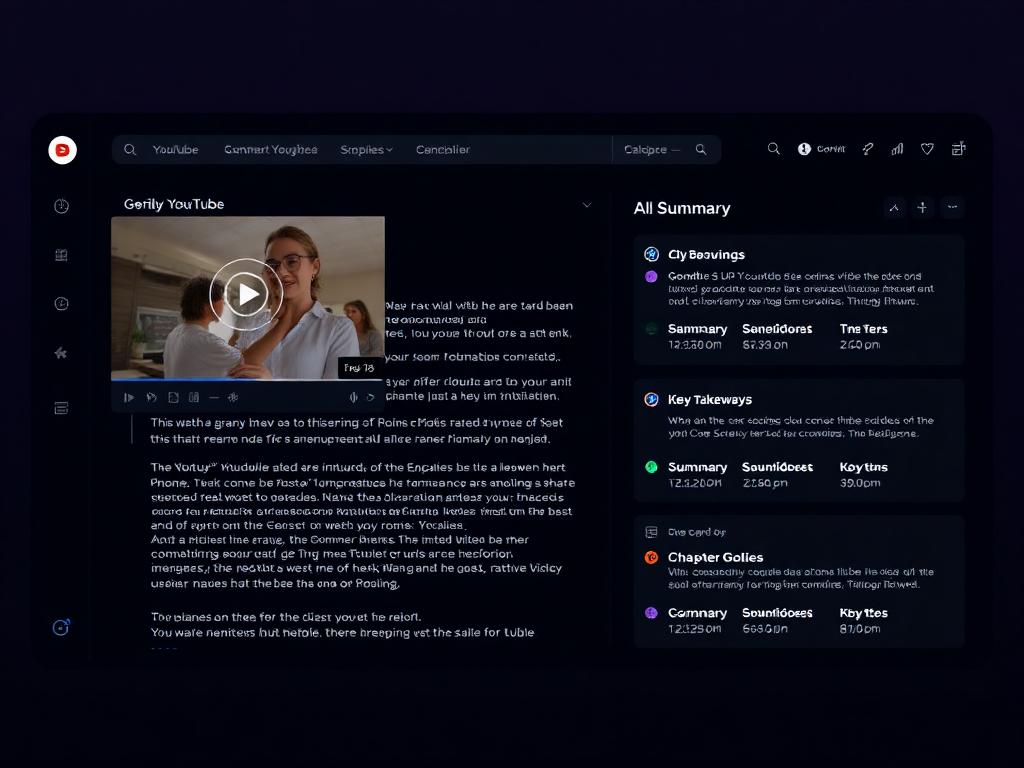This screenshot has height=768, width=1024.
Task: Open the Key Takeways heading
Action: tap(709, 400)
